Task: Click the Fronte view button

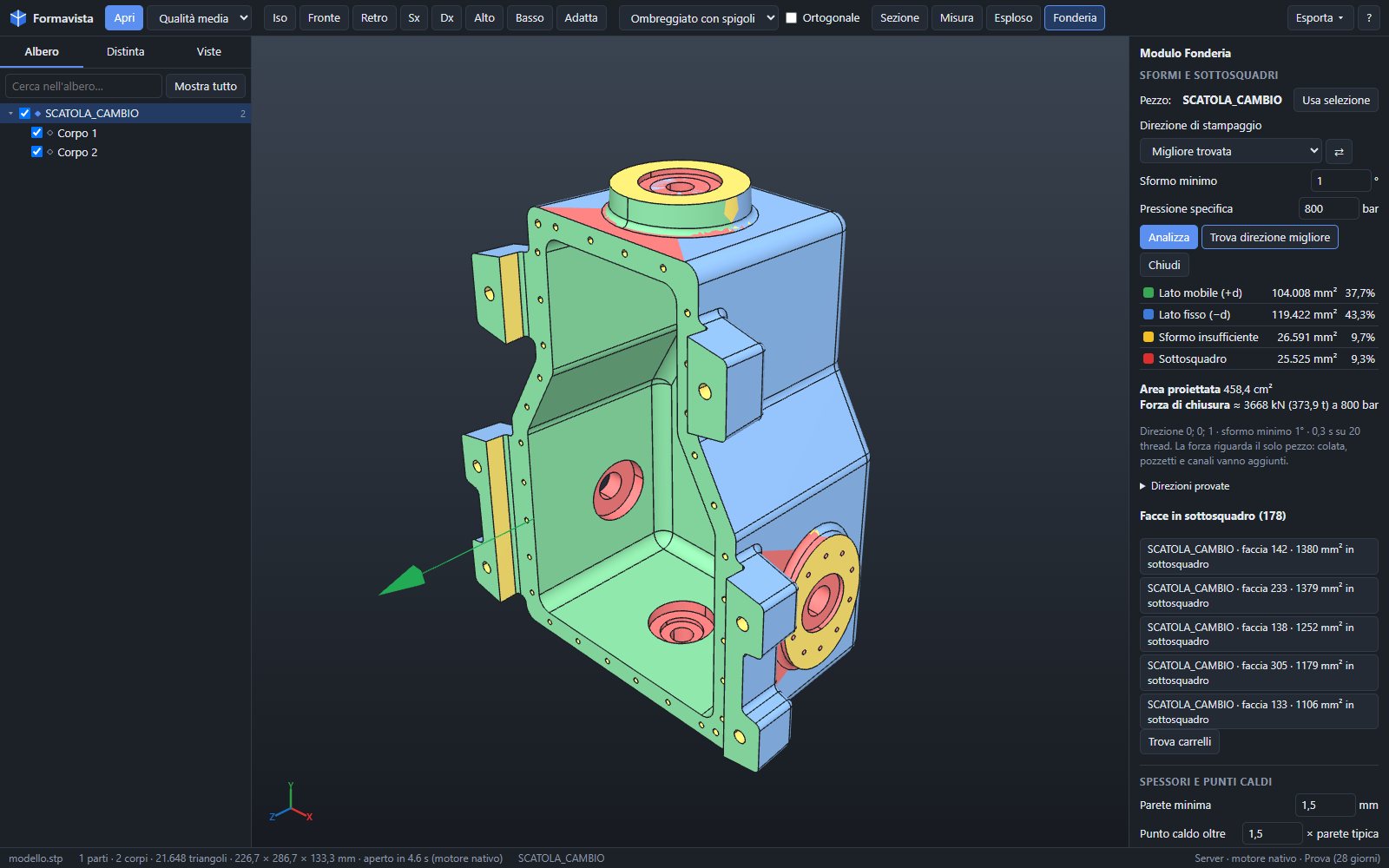Action: pyautogui.click(x=324, y=17)
